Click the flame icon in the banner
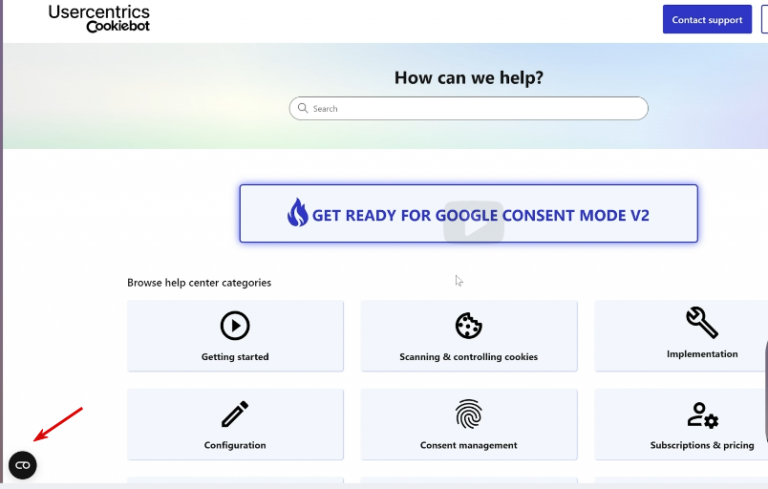This screenshot has height=489, width=768. [297, 213]
